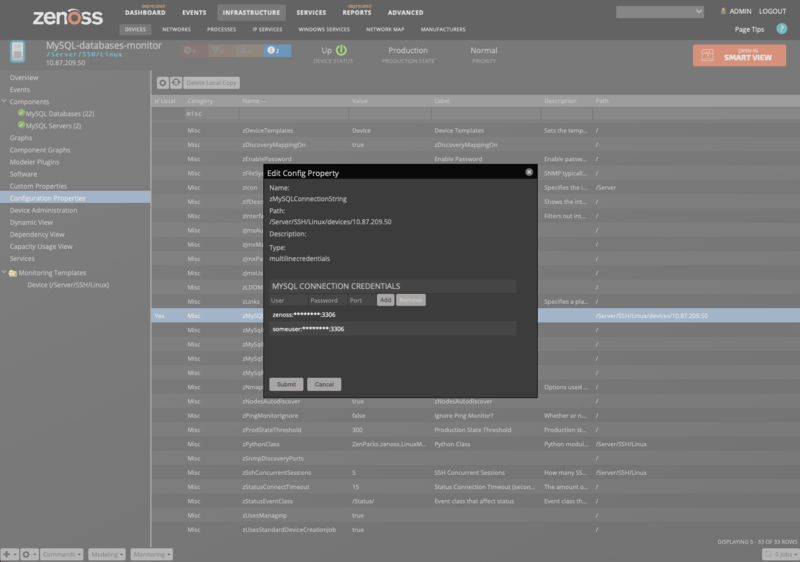The height and width of the screenshot is (562, 800).
Task: Switch to the Networks sub-tab
Action: pyautogui.click(x=177, y=30)
